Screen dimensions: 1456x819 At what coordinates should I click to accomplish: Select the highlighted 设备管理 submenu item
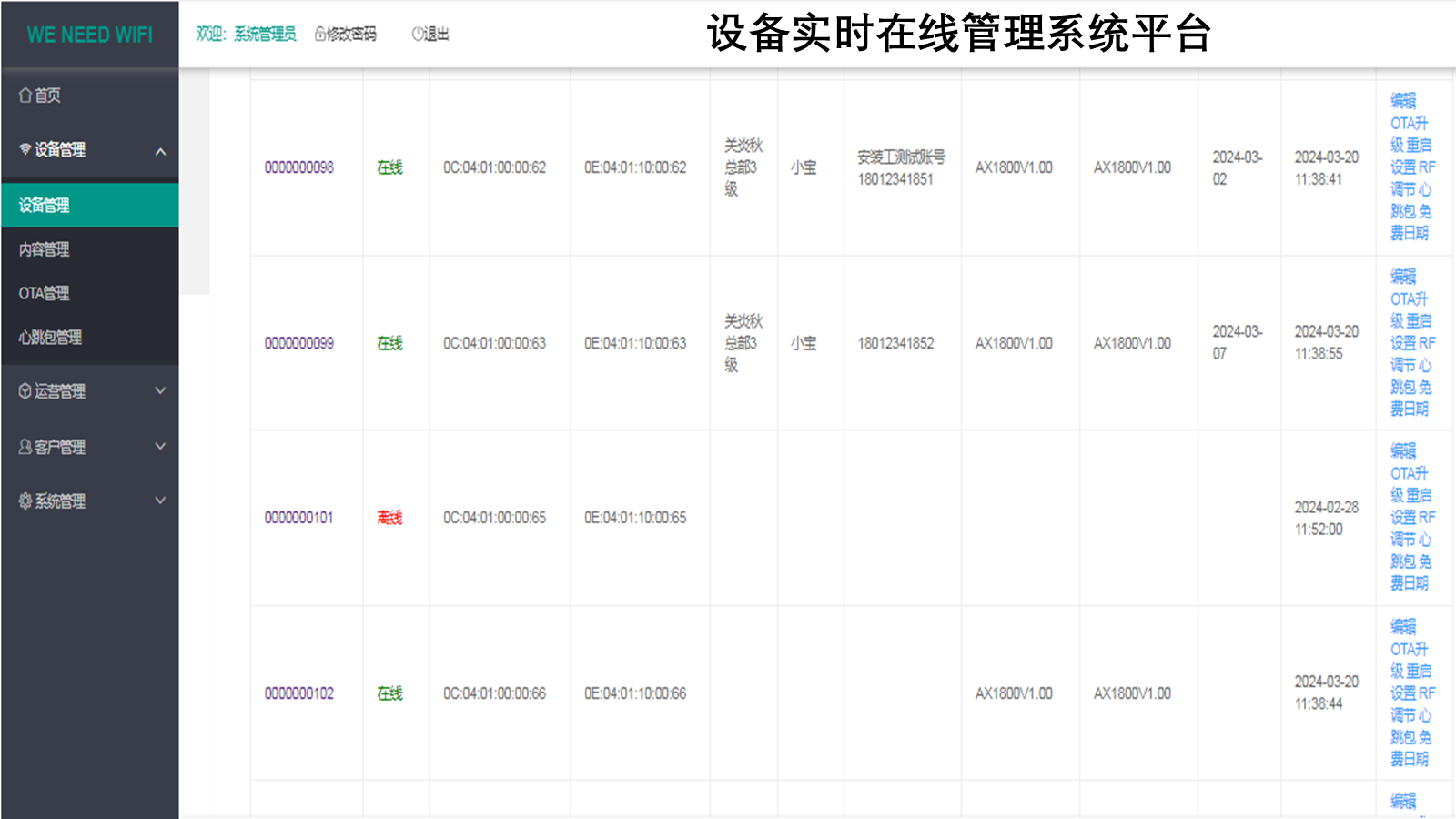click(x=89, y=205)
